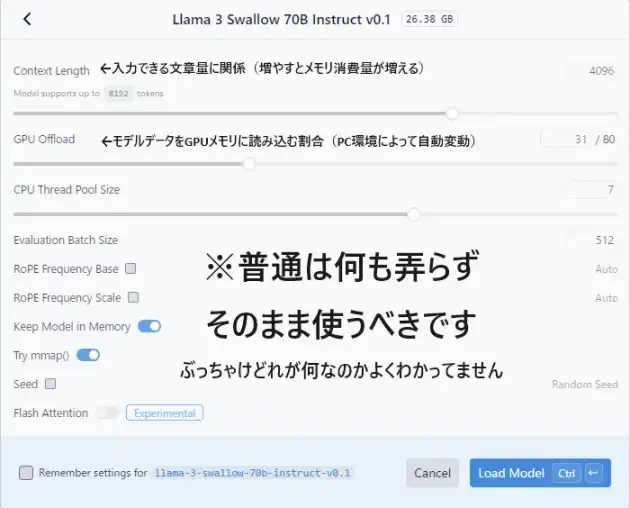The image size is (630, 508).
Task: Enable the RoPE Frequency Base checkbox
Action: [131, 268]
